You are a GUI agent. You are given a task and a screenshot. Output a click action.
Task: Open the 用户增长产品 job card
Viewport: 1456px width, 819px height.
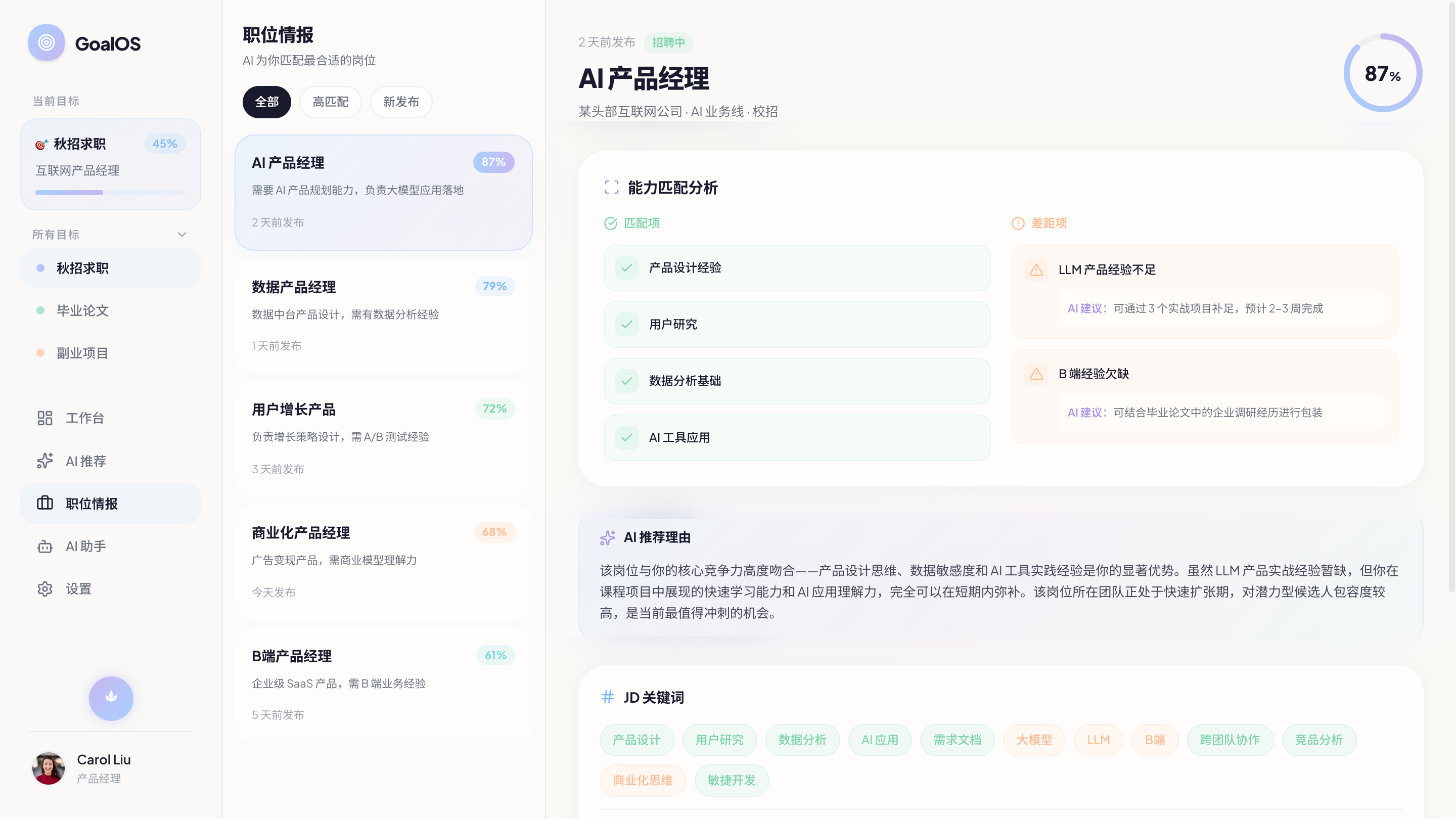tap(384, 439)
